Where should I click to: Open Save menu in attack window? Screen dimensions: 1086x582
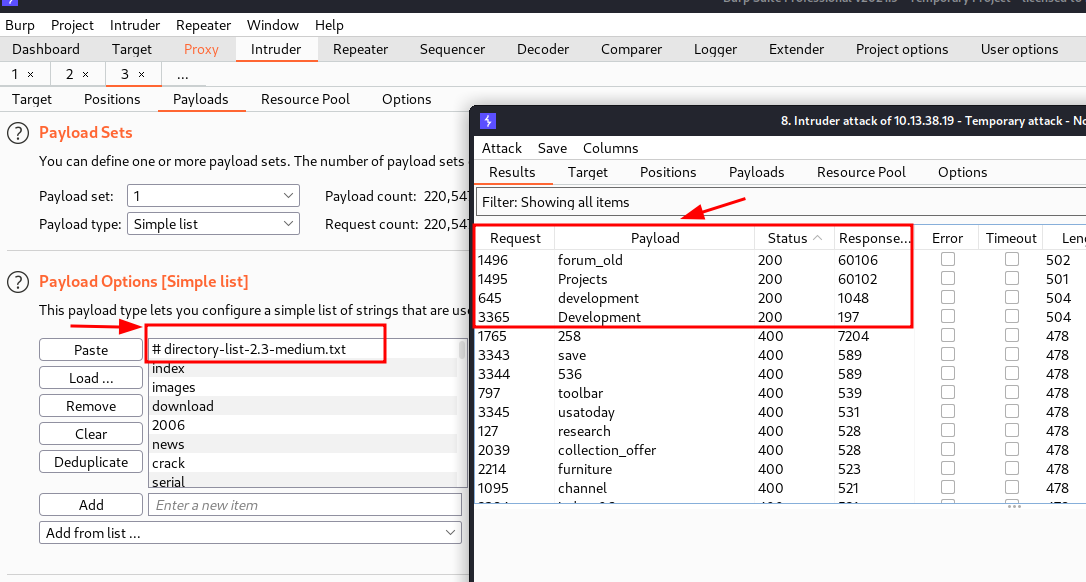point(552,148)
